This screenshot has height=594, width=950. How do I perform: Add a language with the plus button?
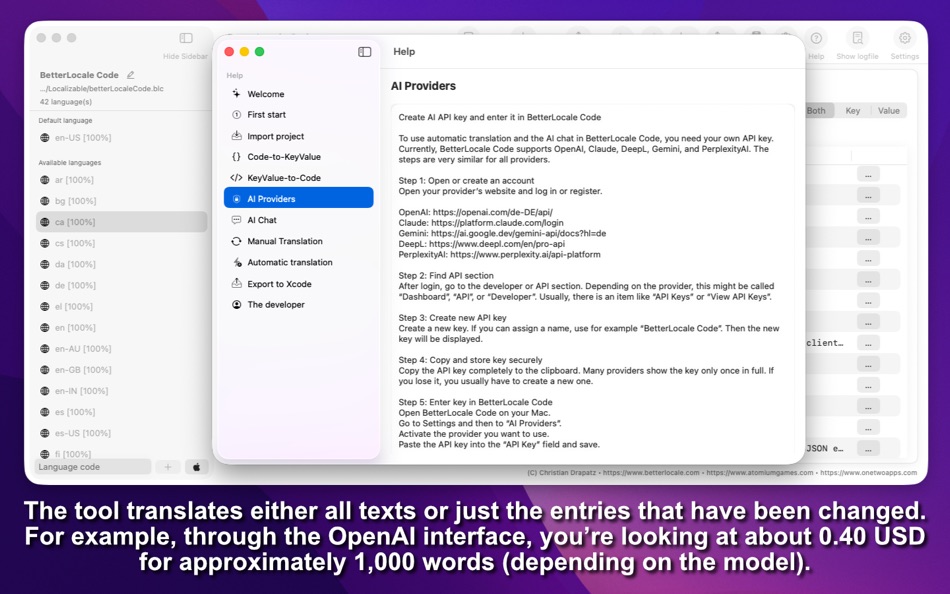click(x=168, y=465)
